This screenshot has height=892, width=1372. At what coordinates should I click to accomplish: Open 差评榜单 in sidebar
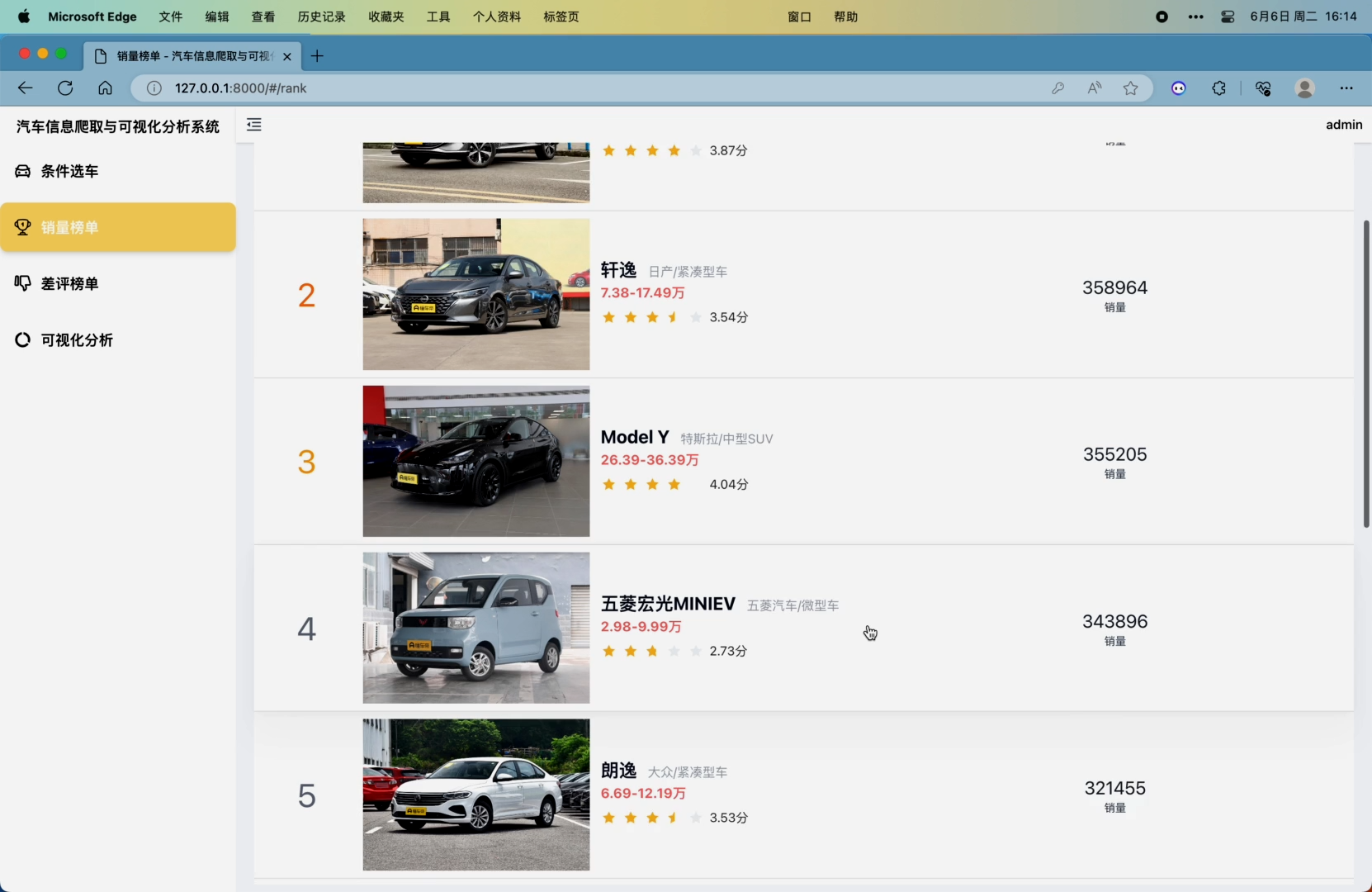[118, 283]
